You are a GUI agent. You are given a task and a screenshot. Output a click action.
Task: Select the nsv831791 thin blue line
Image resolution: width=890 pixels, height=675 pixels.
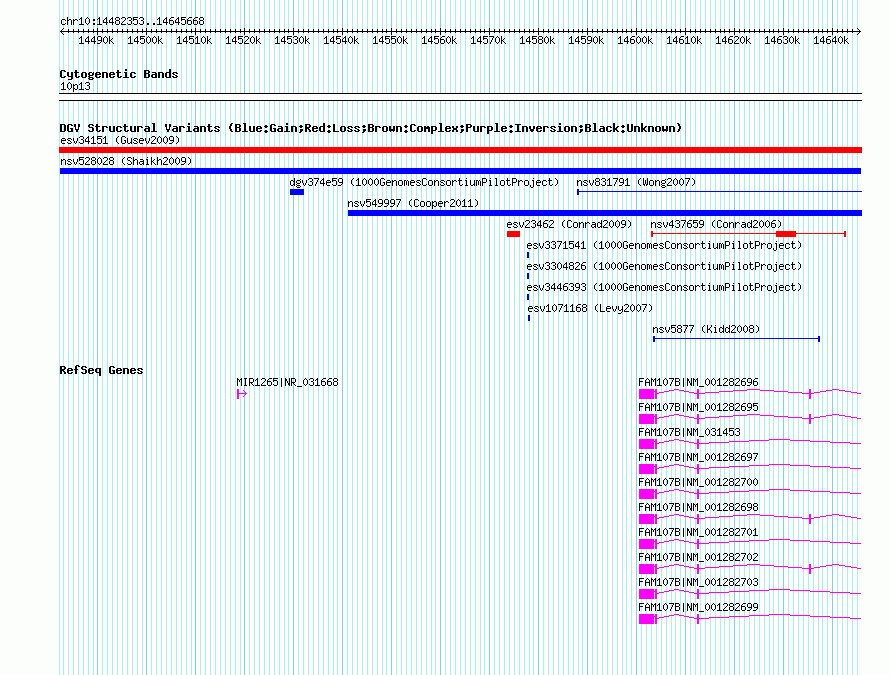(720, 192)
